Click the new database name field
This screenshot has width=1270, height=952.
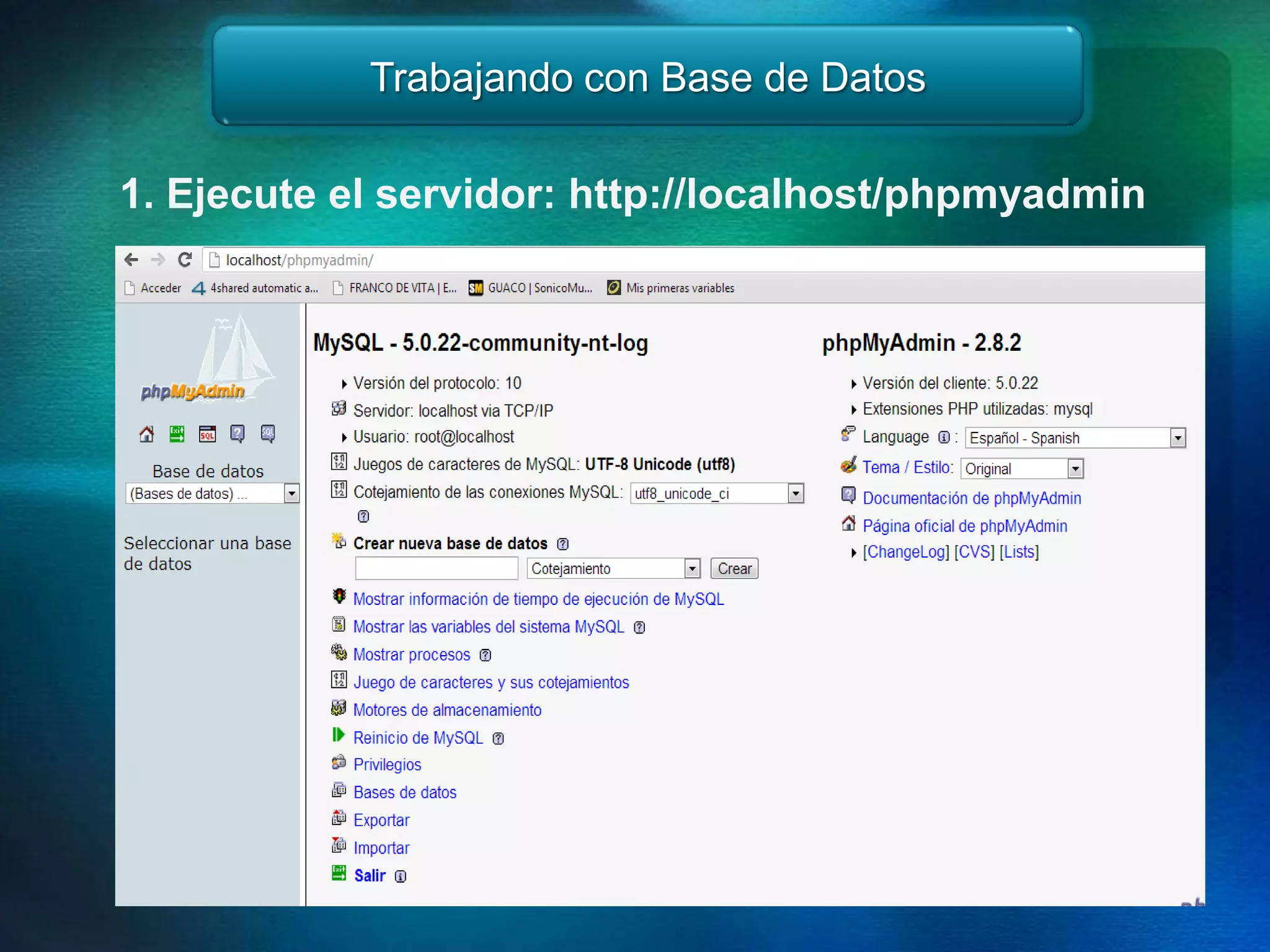point(437,568)
